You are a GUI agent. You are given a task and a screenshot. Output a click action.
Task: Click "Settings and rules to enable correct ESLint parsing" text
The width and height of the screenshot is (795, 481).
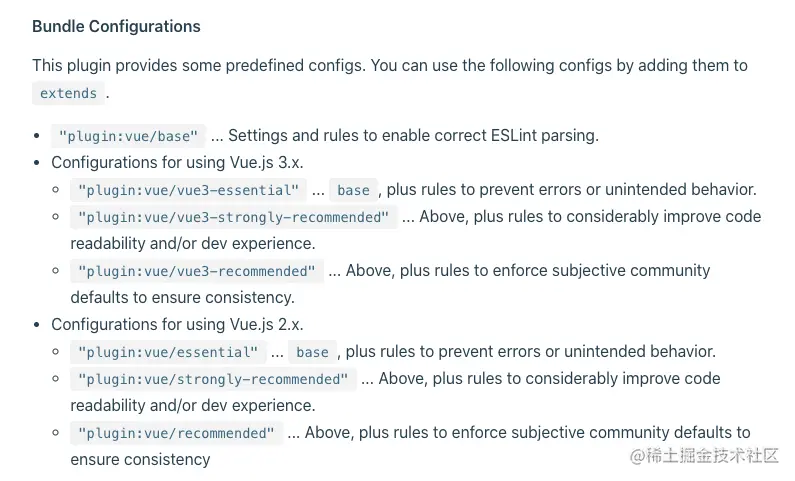click(413, 135)
